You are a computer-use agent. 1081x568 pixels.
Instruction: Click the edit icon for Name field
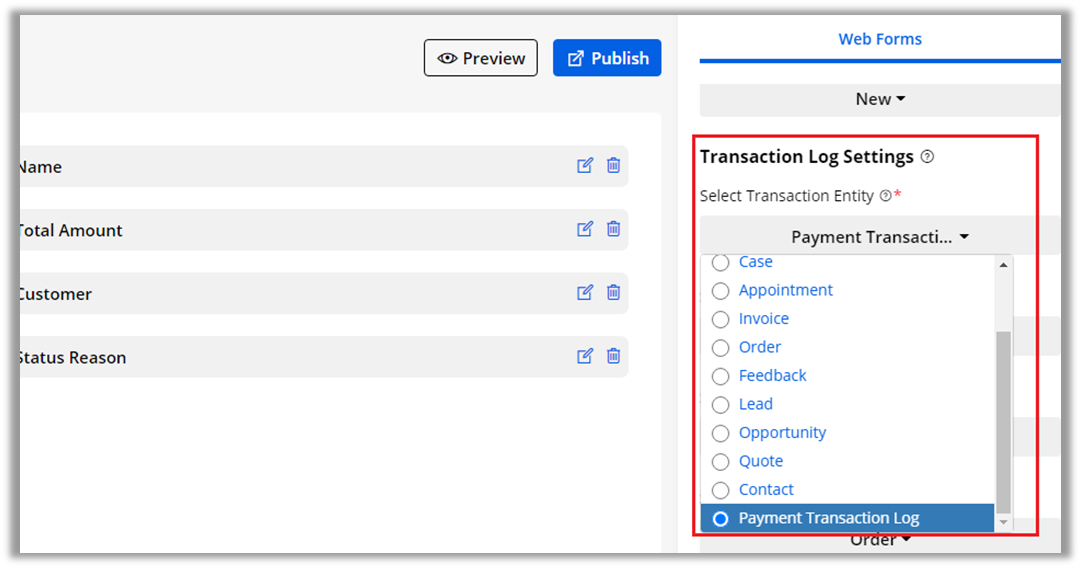[585, 166]
